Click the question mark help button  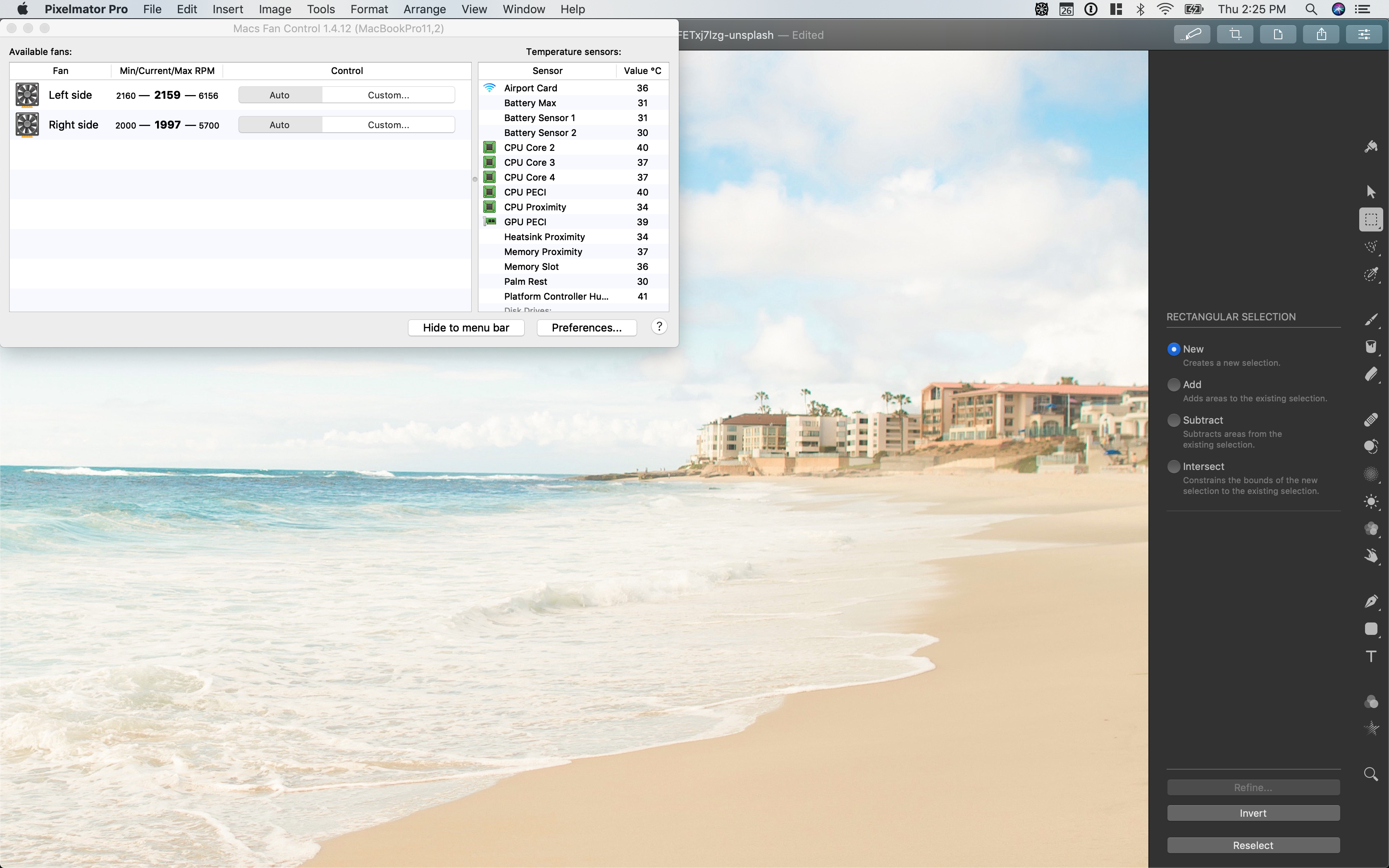tap(659, 327)
